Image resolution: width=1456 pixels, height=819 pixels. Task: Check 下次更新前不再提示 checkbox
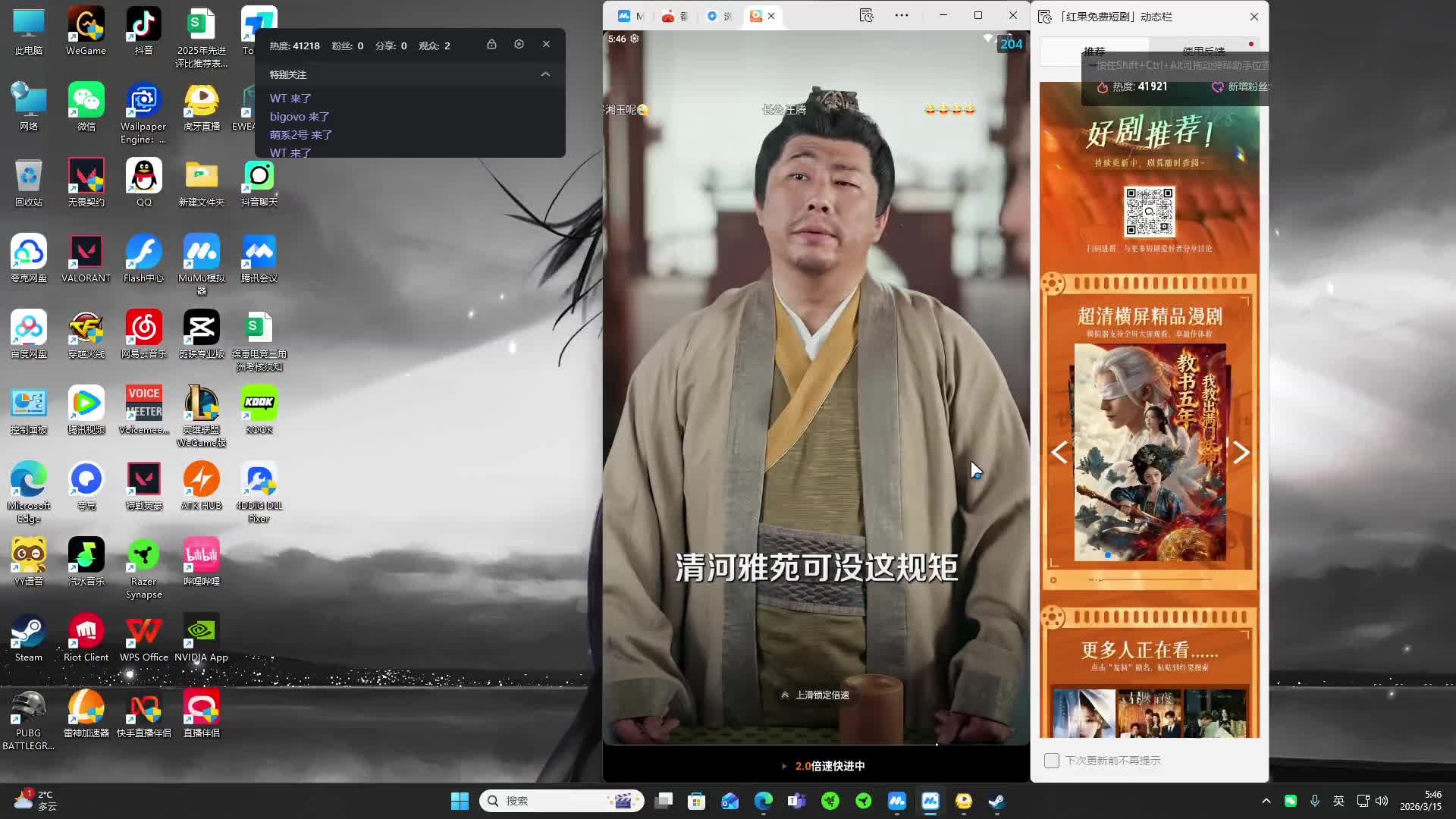coord(1052,761)
